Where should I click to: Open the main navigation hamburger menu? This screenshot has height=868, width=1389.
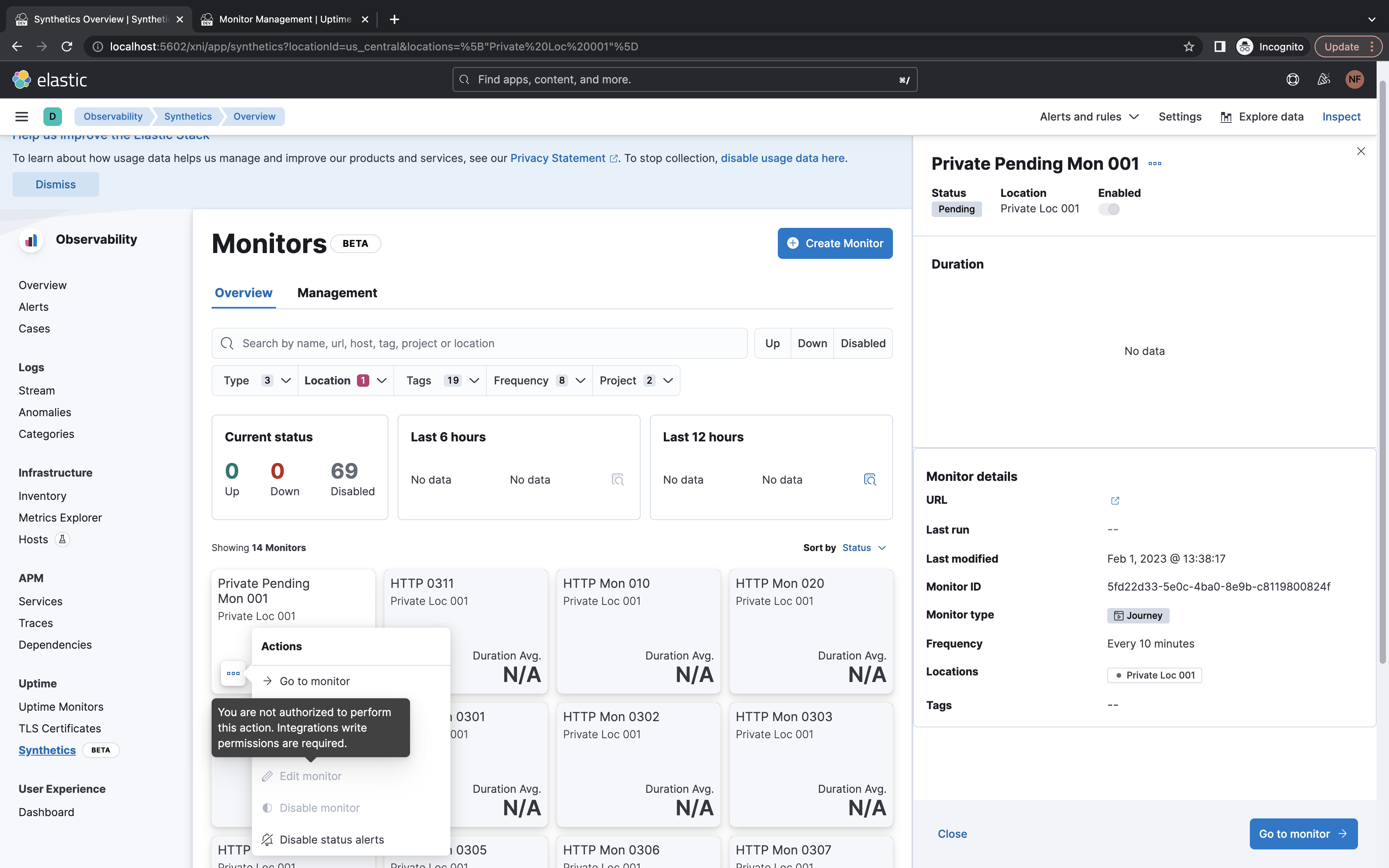point(22,116)
